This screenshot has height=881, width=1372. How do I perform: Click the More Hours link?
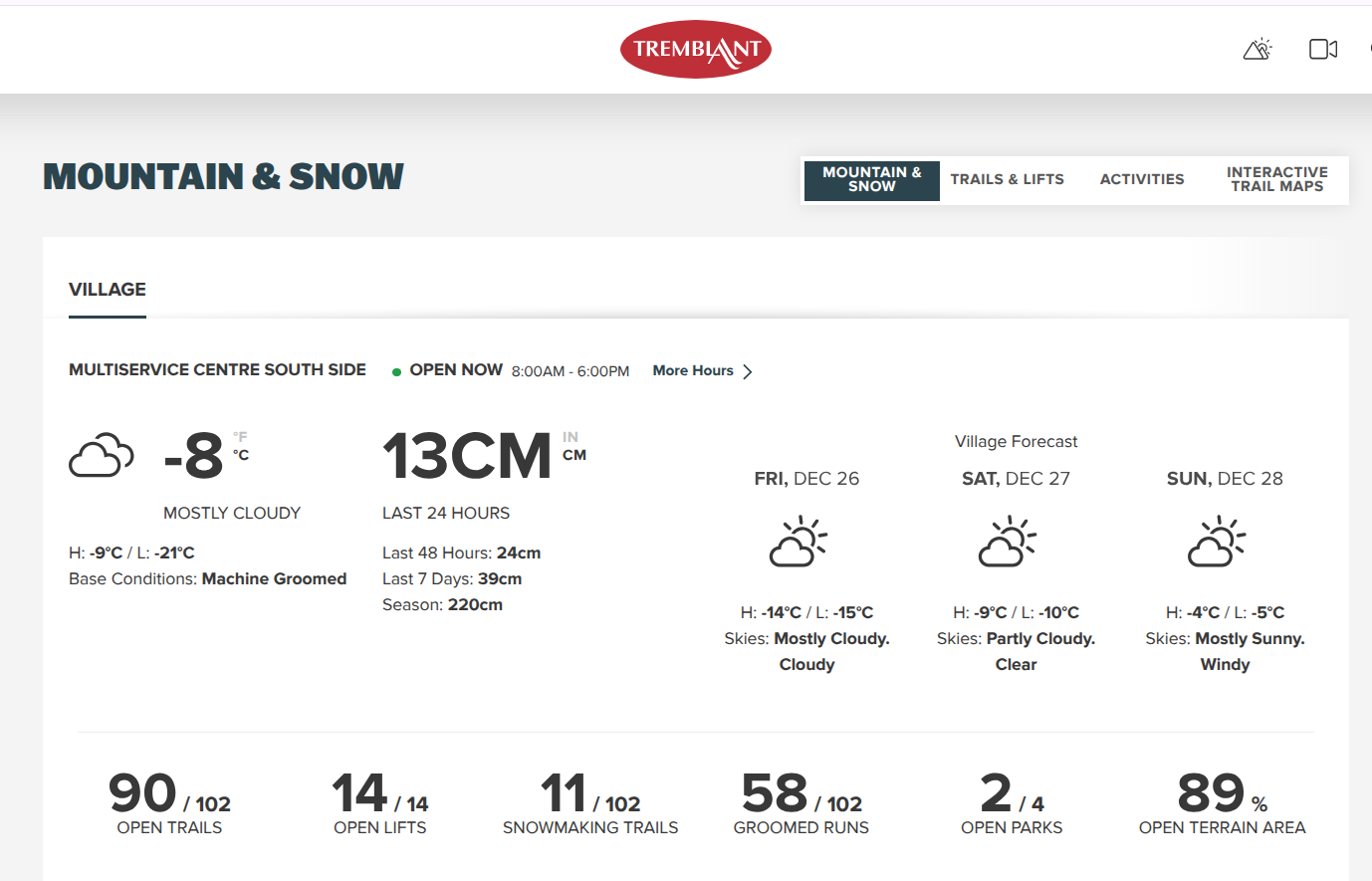point(693,370)
